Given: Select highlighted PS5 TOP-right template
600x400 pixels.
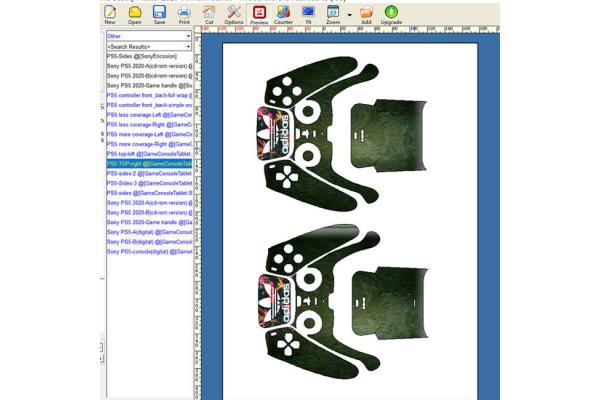Looking at the screenshot, I should pos(149,164).
